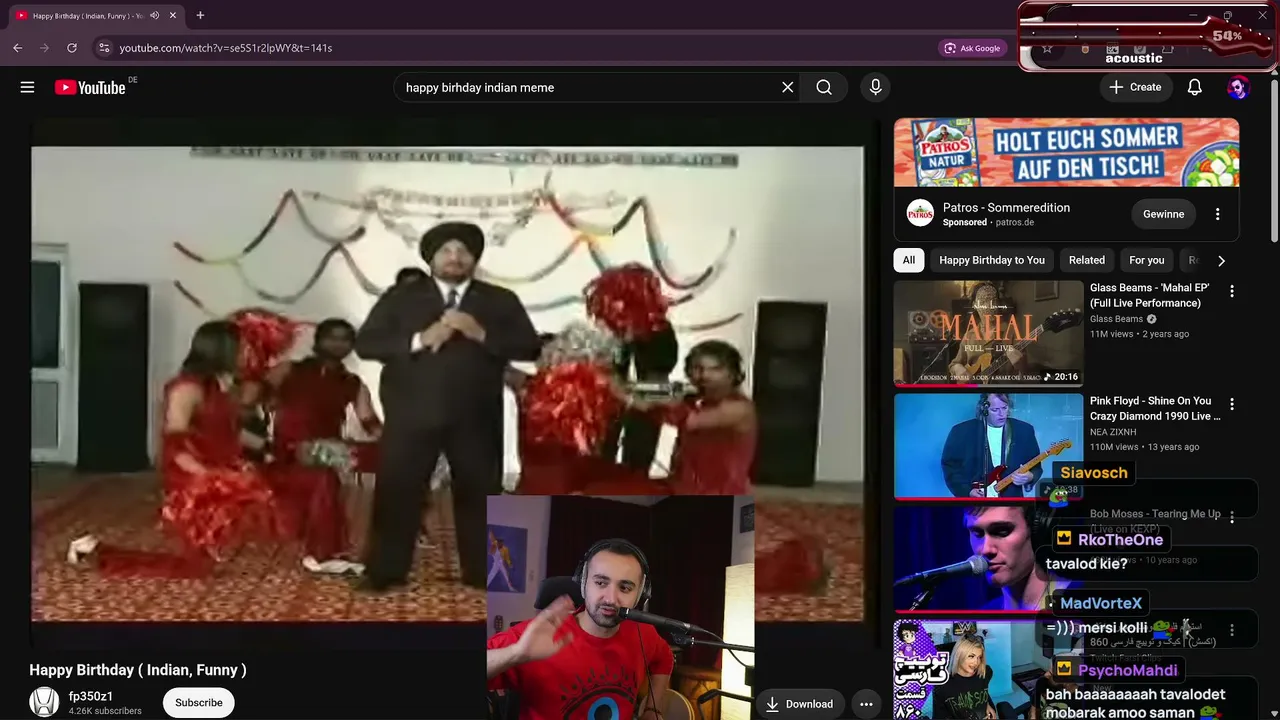This screenshot has width=1280, height=720.
Task: Open options menu for Patros ad
Action: point(1217,214)
